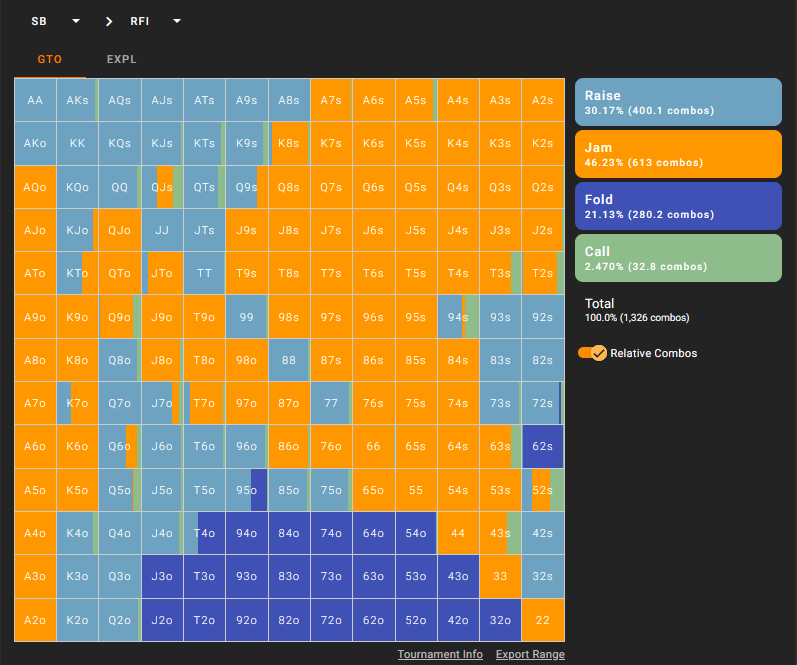The image size is (797, 665).
Task: Select the A2o hand cell
Action: click(x=36, y=620)
